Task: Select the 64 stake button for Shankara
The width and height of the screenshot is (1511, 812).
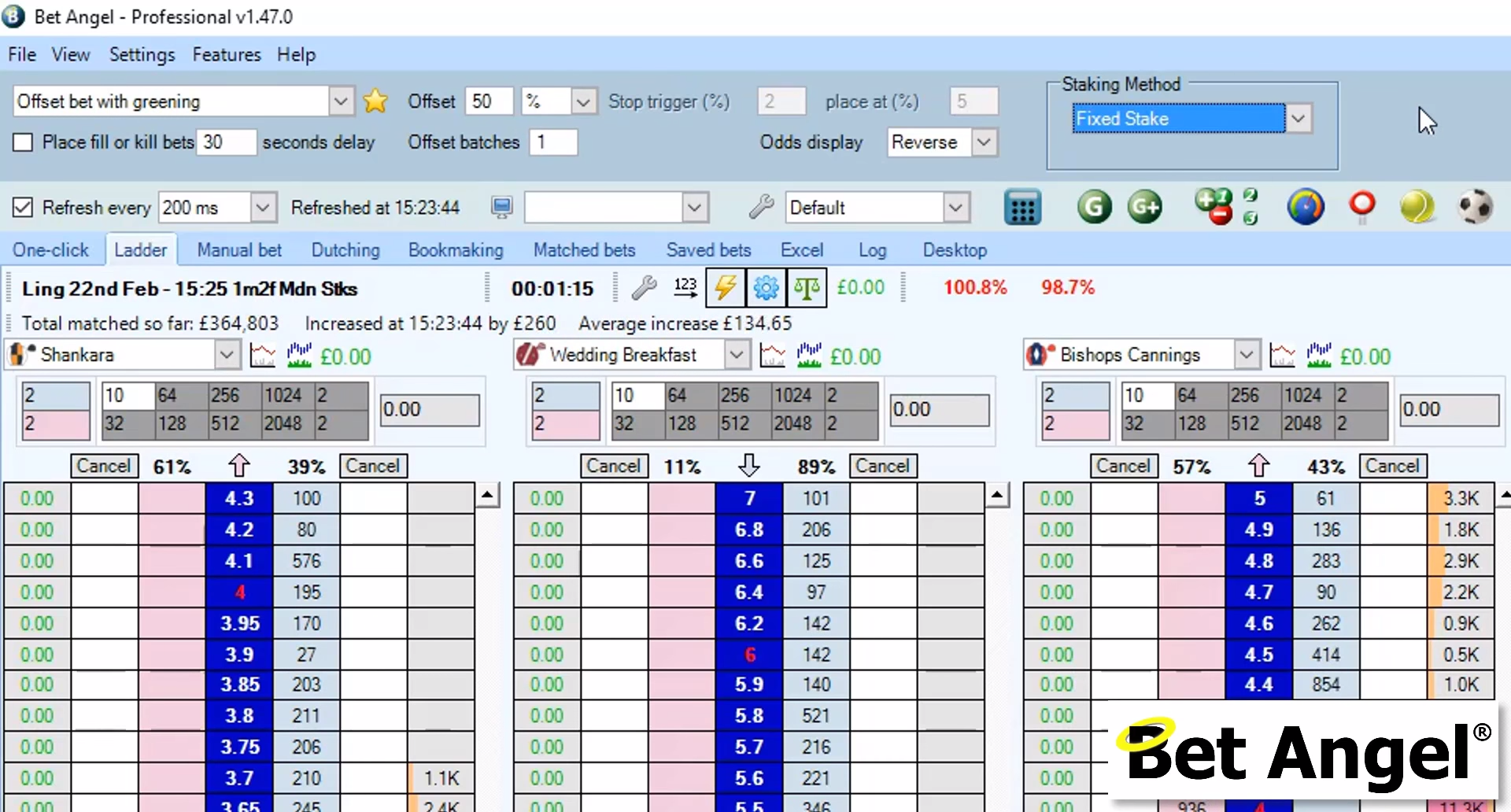Action: point(181,395)
